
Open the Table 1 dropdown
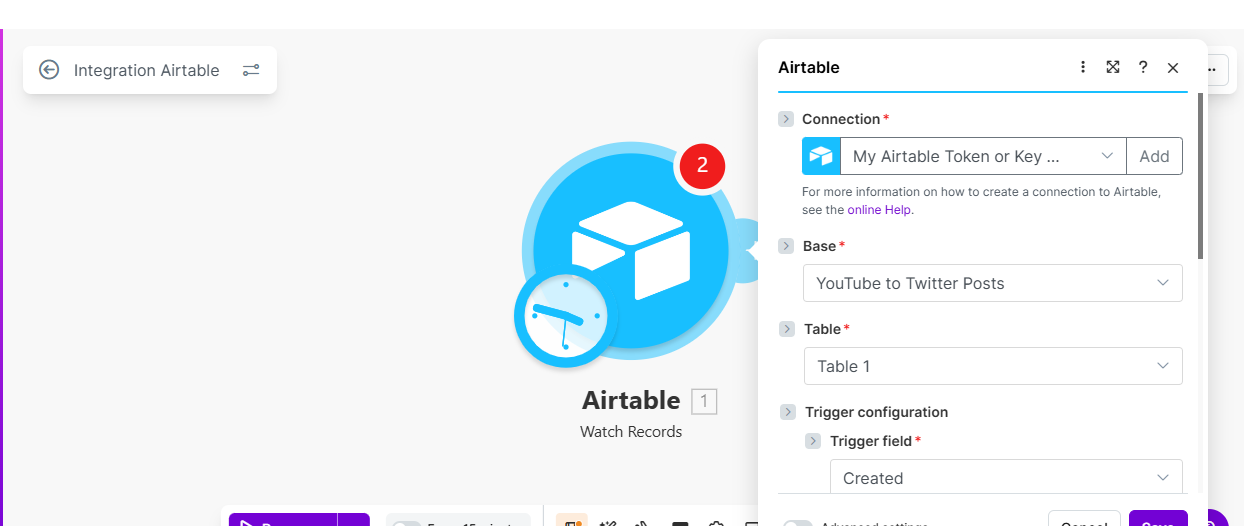(x=993, y=366)
